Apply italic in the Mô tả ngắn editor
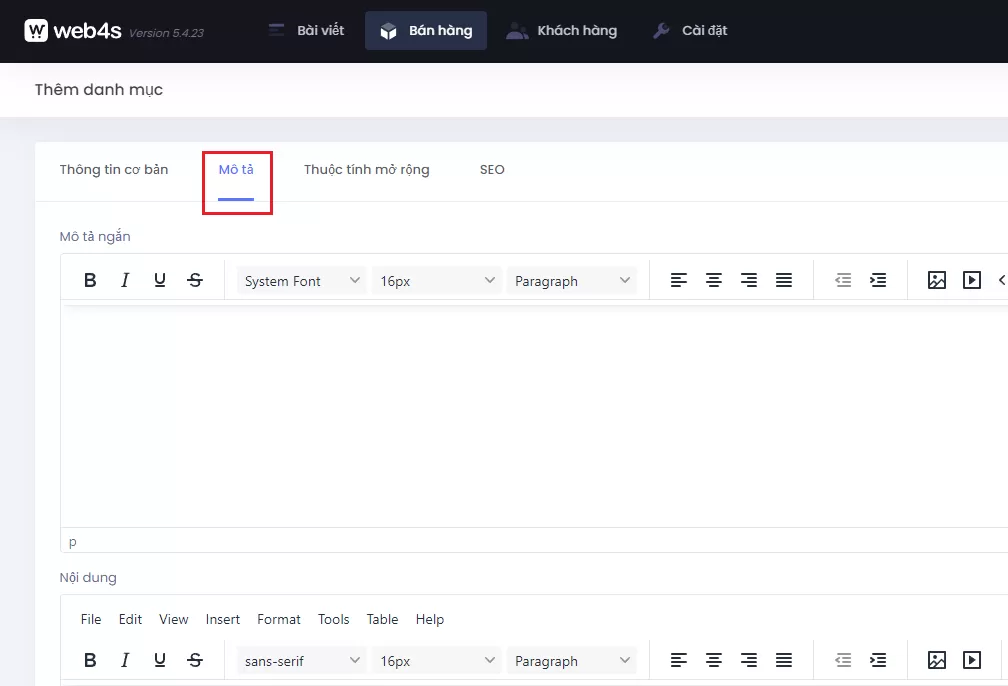1008x686 pixels. 125,281
